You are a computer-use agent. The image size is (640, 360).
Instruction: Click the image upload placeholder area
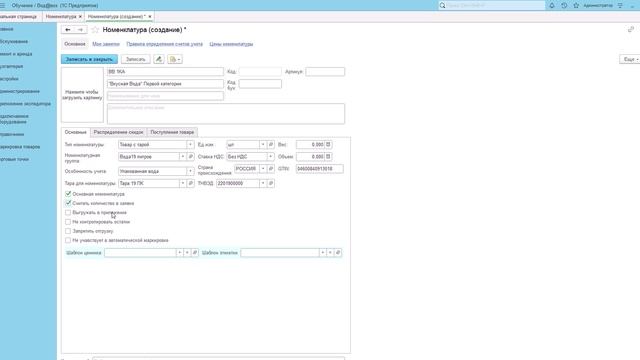(82, 95)
